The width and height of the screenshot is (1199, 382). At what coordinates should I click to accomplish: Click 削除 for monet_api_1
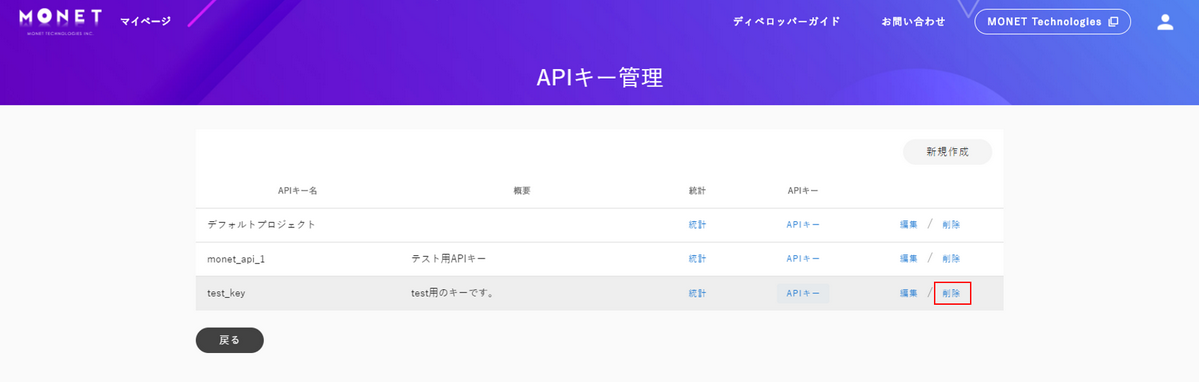coord(950,259)
